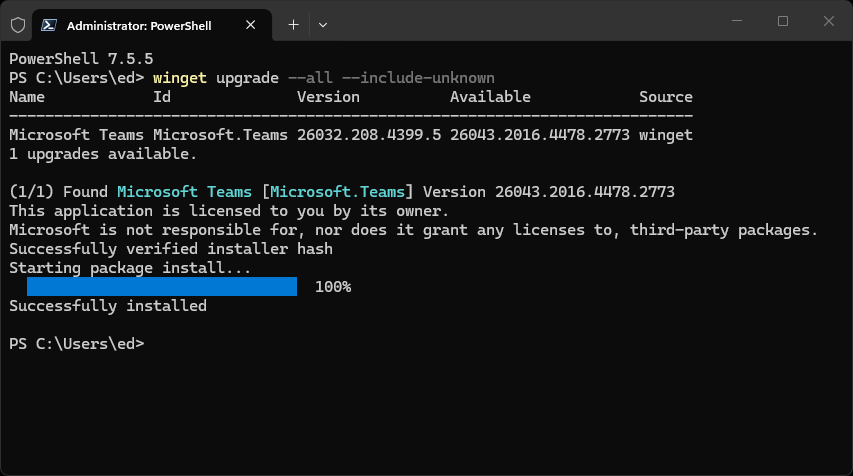Minimize the terminal window
This screenshot has height=476, width=853.
tap(737, 21)
